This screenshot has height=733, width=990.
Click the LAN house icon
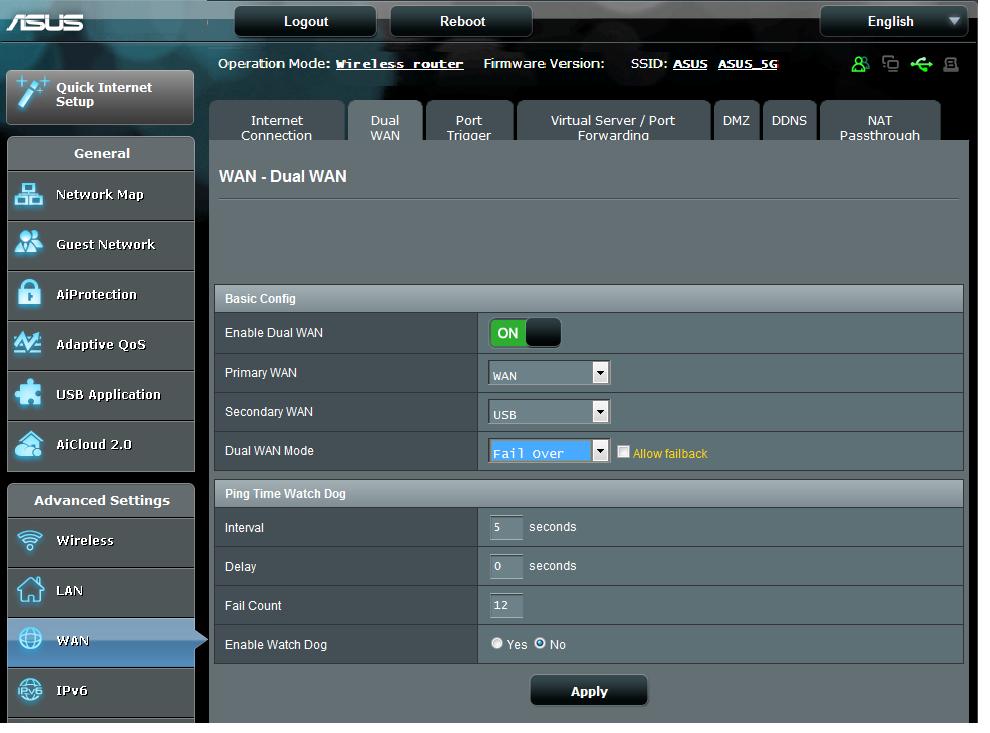[30, 589]
